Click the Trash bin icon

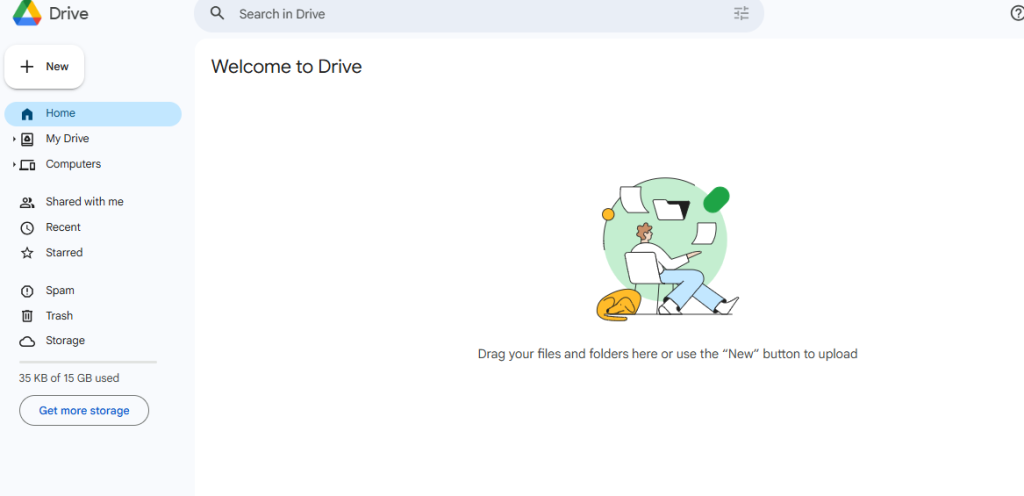[x=27, y=316]
